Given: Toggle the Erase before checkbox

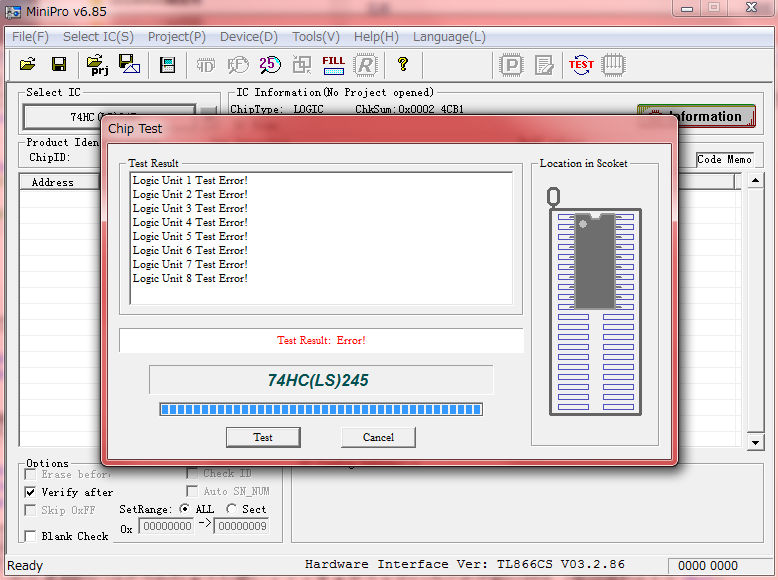Looking at the screenshot, I should click(x=30, y=474).
